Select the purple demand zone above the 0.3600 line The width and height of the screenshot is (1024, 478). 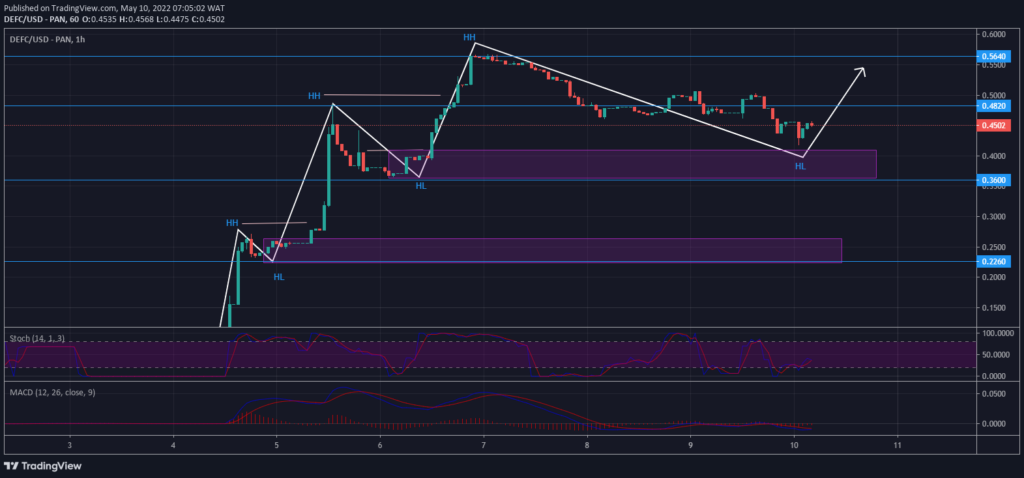click(632, 164)
